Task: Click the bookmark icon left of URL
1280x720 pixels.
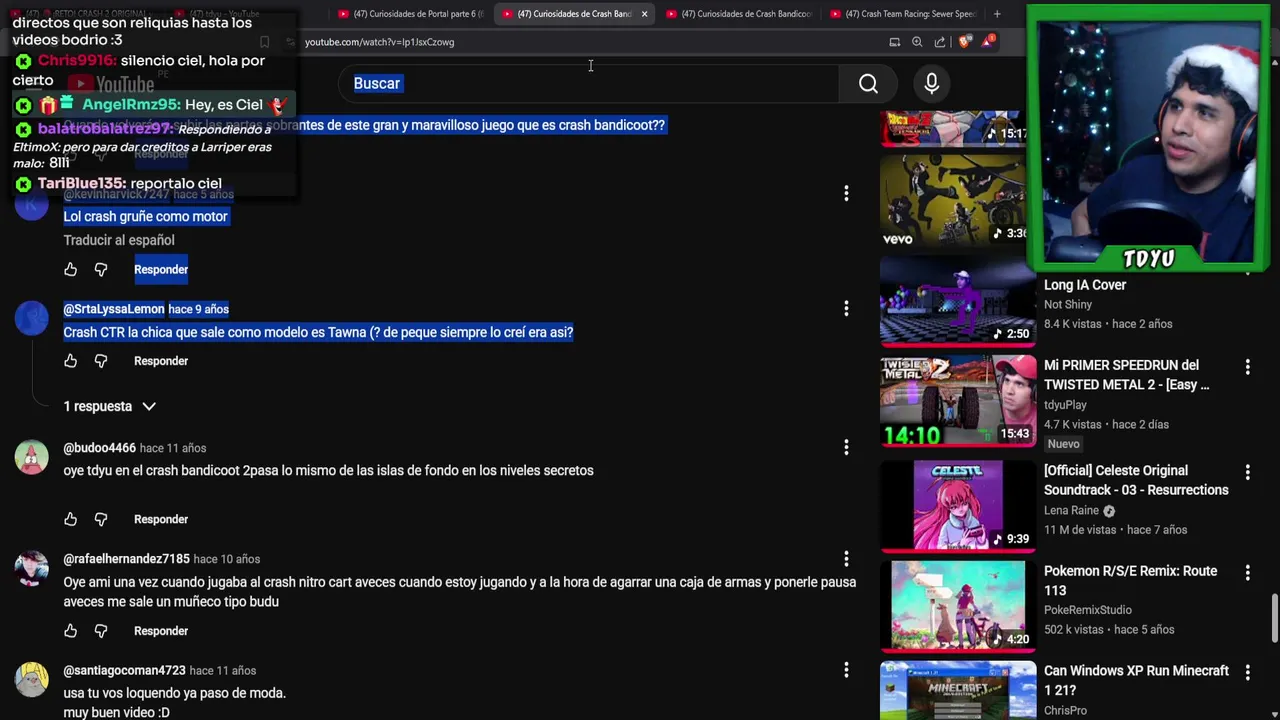Action: point(264,42)
